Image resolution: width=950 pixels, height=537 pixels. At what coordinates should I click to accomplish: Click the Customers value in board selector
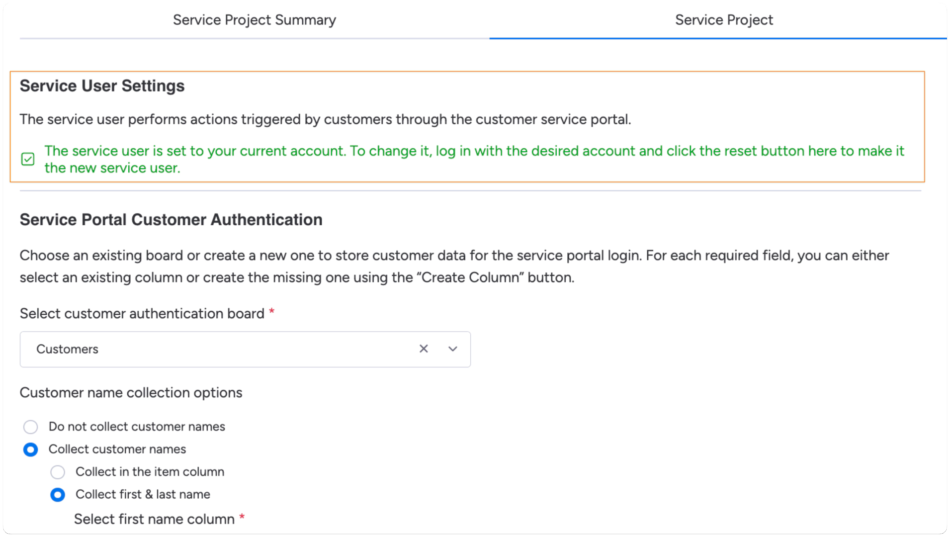tap(68, 349)
